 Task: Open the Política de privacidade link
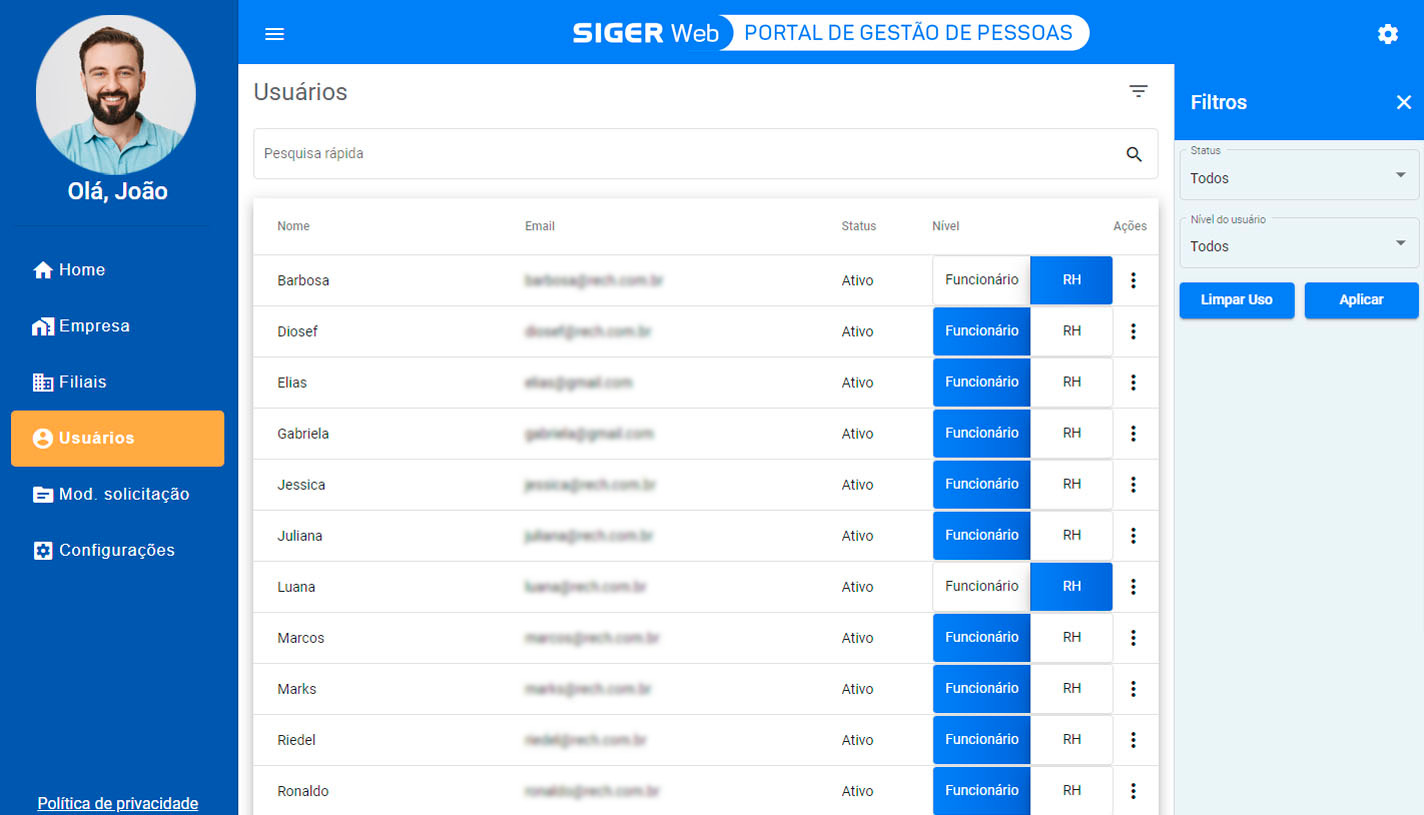[117, 803]
